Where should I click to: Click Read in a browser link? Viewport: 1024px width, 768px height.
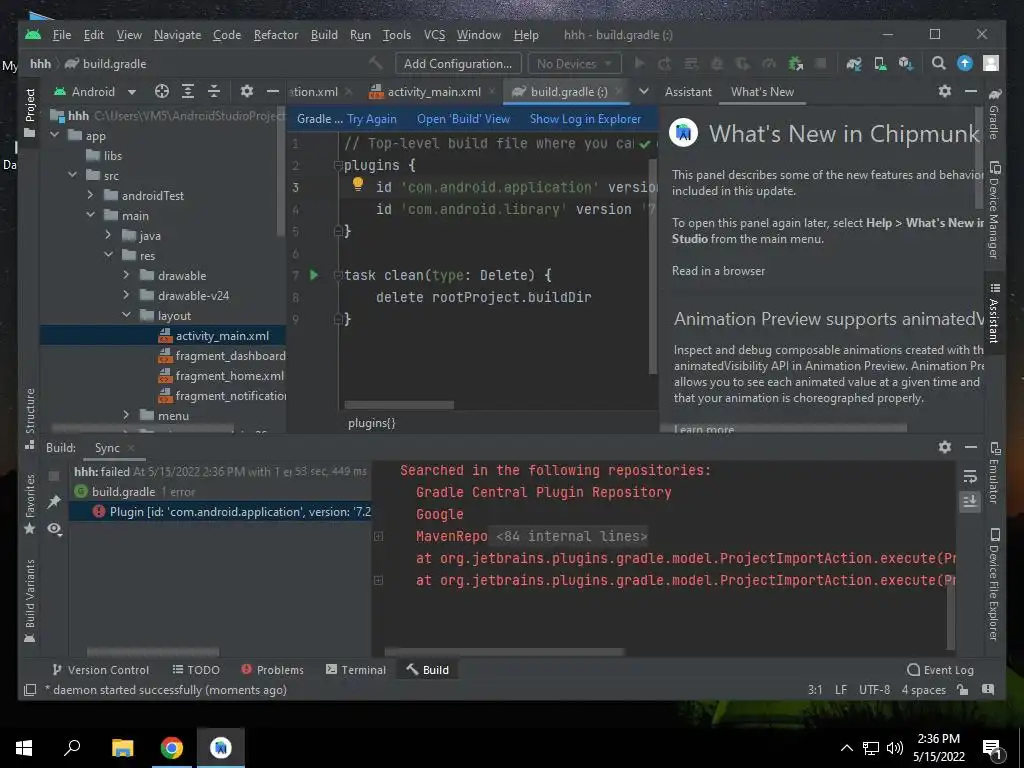point(718,270)
